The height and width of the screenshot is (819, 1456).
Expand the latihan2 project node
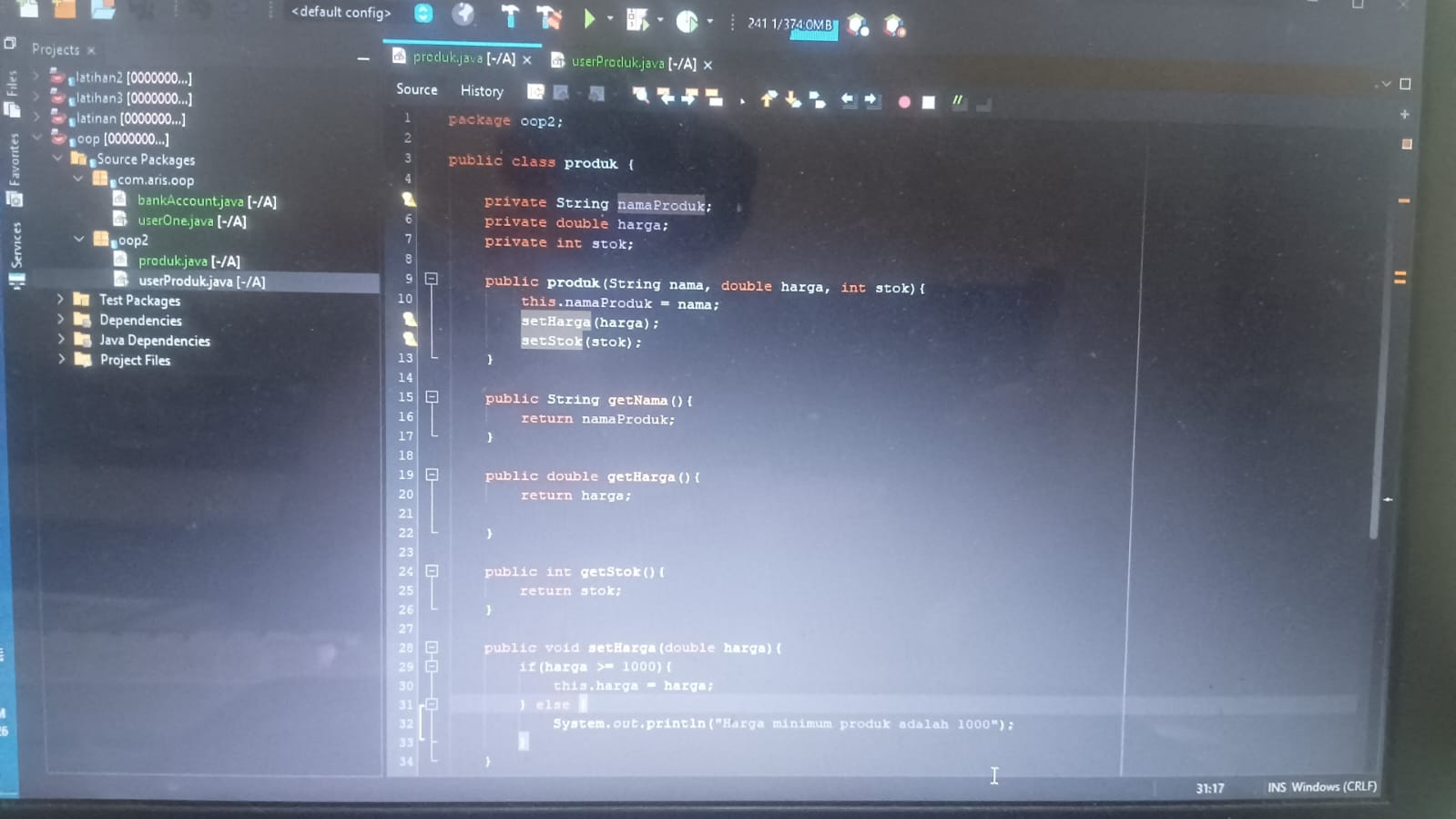[x=36, y=76]
